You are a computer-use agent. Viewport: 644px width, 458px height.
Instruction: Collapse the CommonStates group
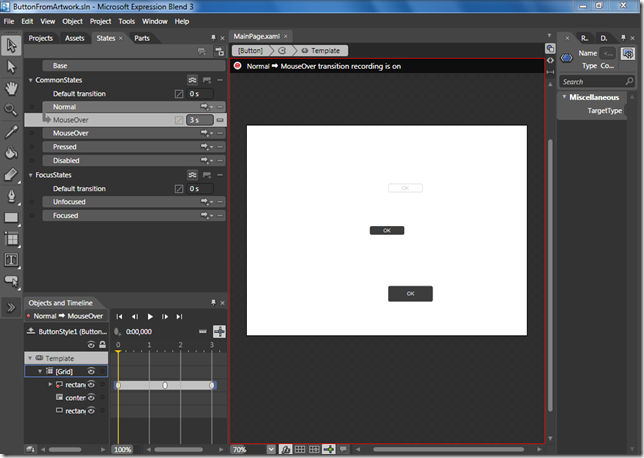click(x=30, y=80)
